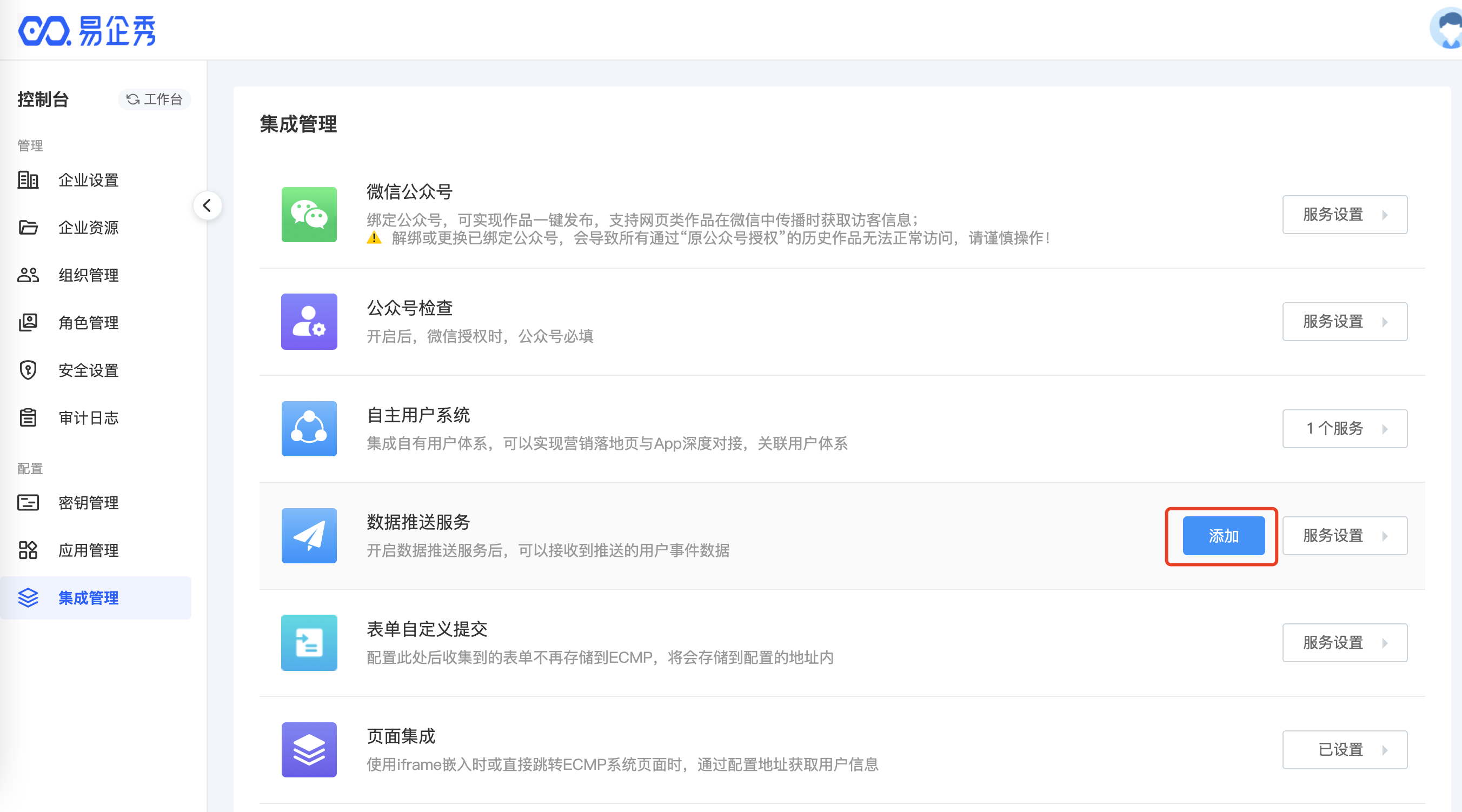Click the 应用管理 apps icon
Screen dimensions: 1462x812
28,550
